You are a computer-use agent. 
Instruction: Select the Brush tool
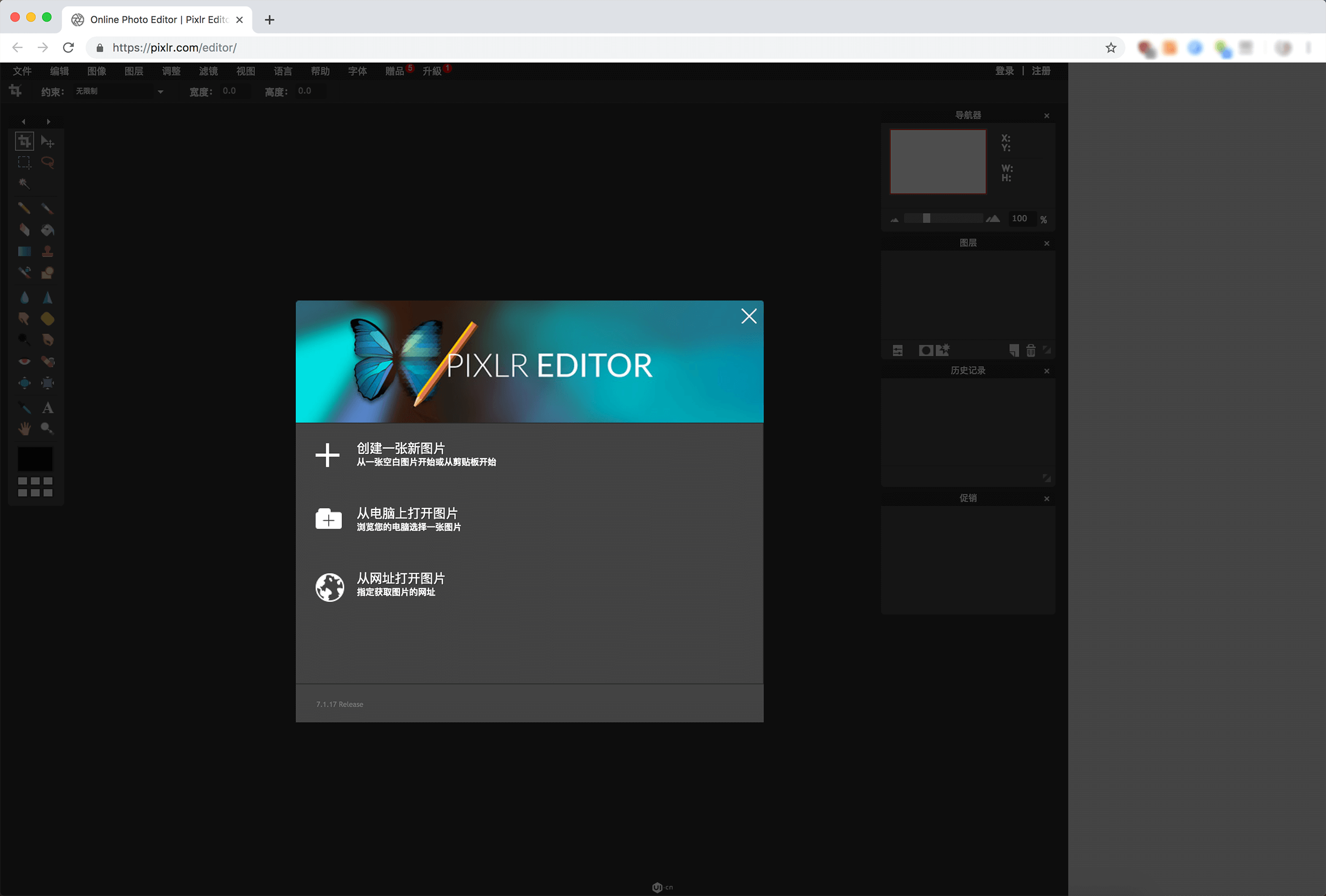(48, 208)
